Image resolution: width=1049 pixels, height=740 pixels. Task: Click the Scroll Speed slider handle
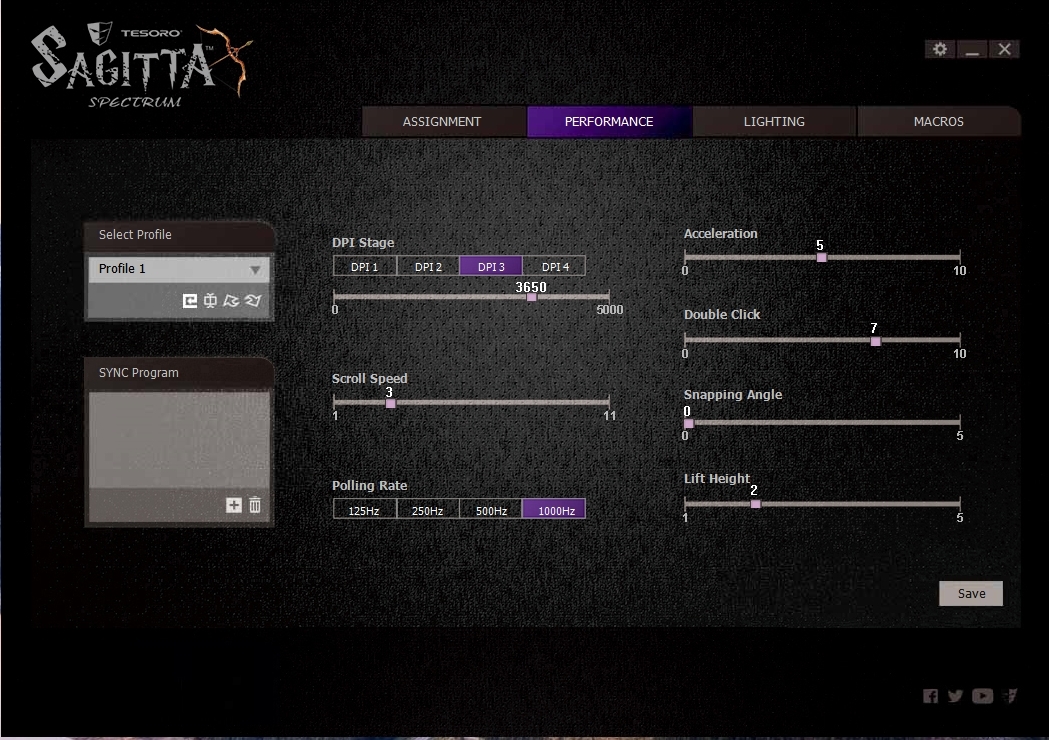coord(391,403)
